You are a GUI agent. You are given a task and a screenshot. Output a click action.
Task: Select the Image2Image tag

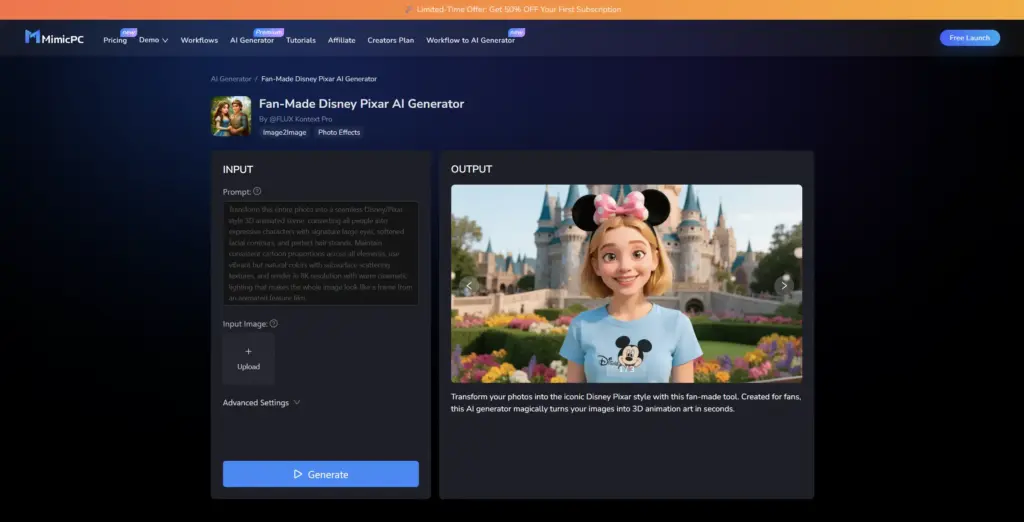coord(284,133)
